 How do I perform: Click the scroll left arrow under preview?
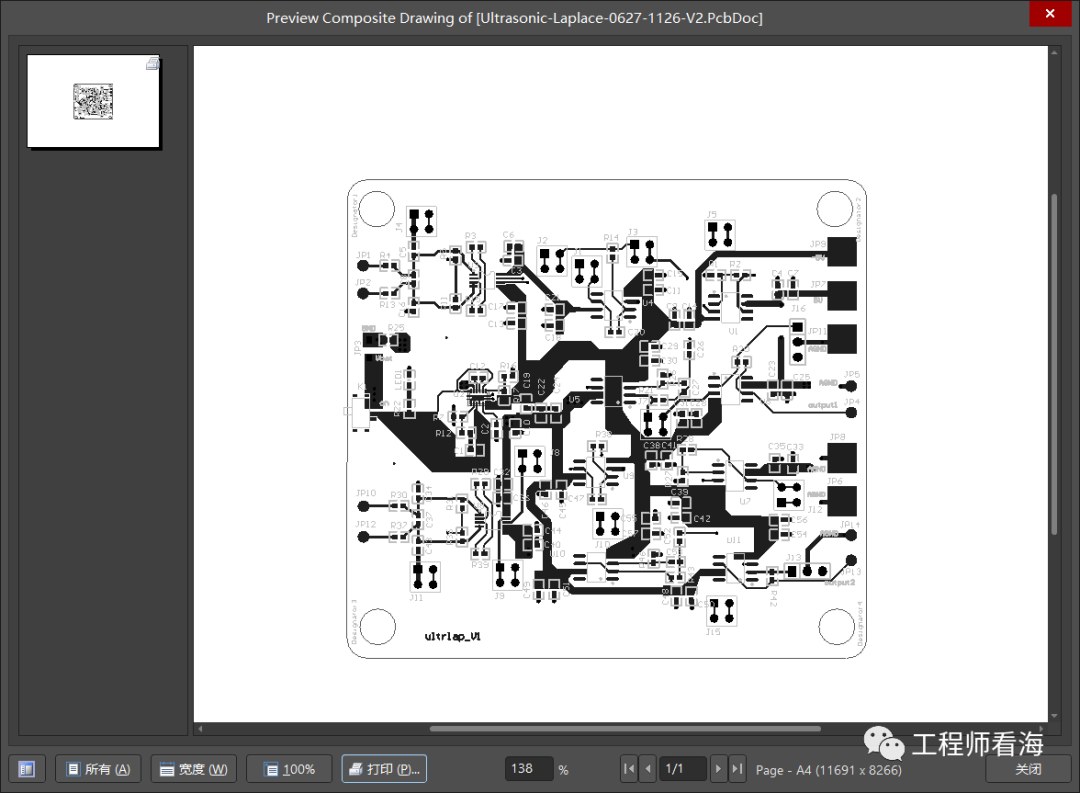click(199, 729)
